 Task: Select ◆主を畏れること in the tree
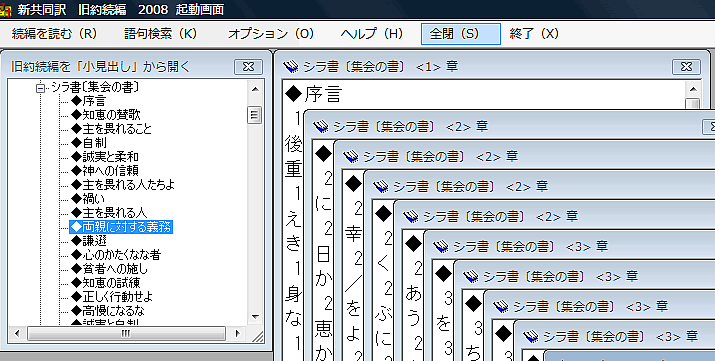(111, 129)
